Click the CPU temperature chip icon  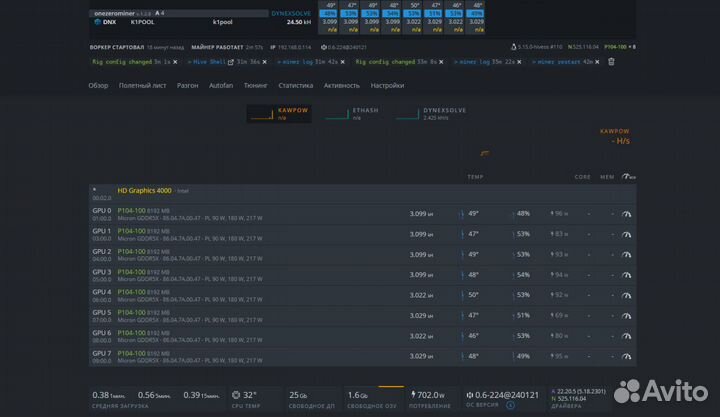(236, 395)
